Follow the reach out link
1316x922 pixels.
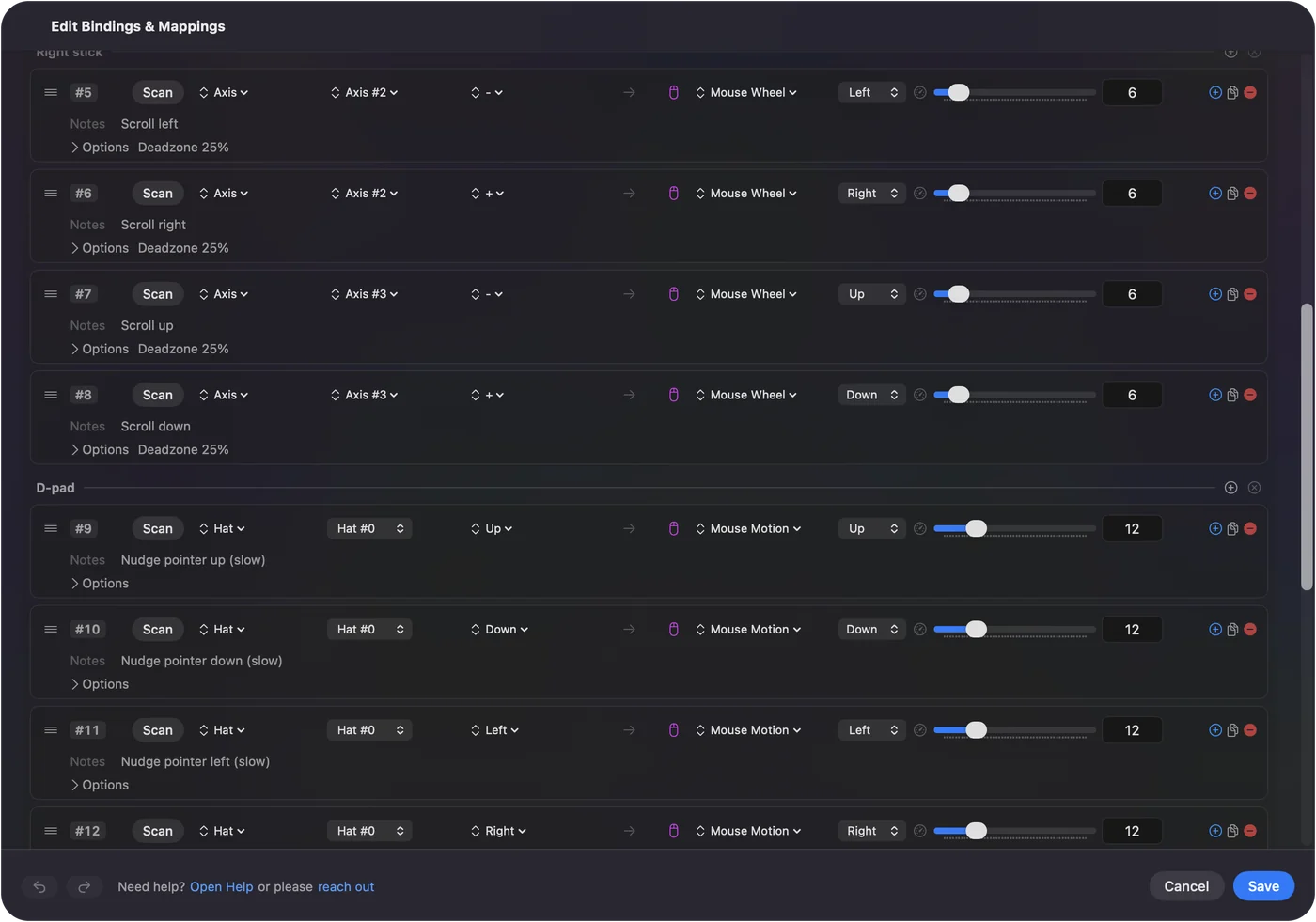[346, 886]
